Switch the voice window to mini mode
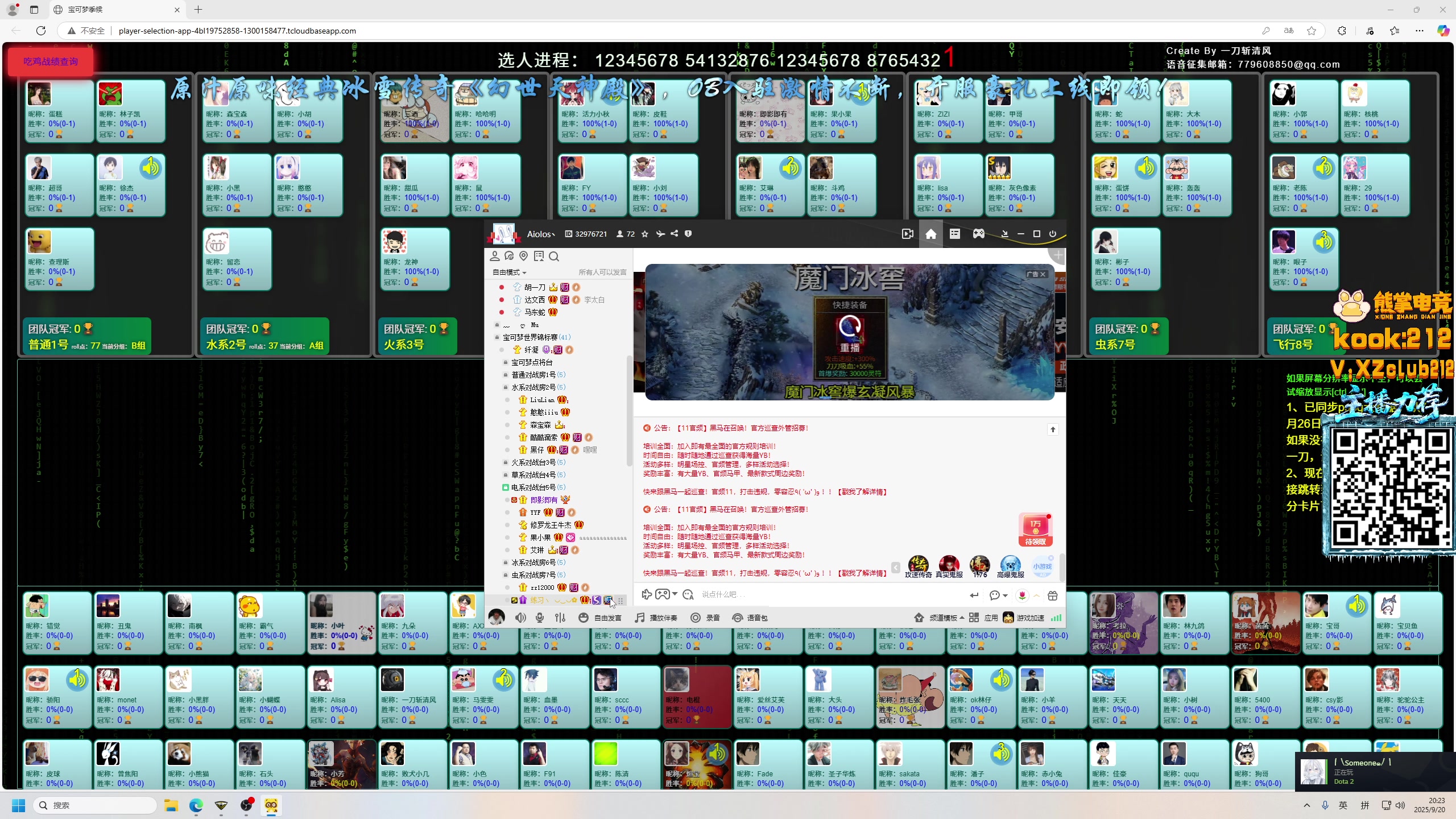1456x819 pixels. click(1004, 234)
